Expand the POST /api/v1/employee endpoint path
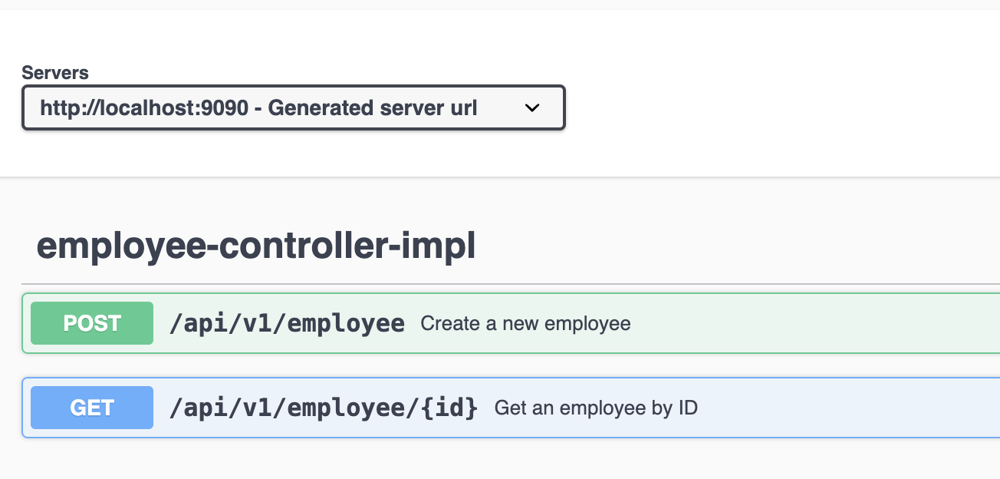The image size is (1000, 479). [x=287, y=323]
